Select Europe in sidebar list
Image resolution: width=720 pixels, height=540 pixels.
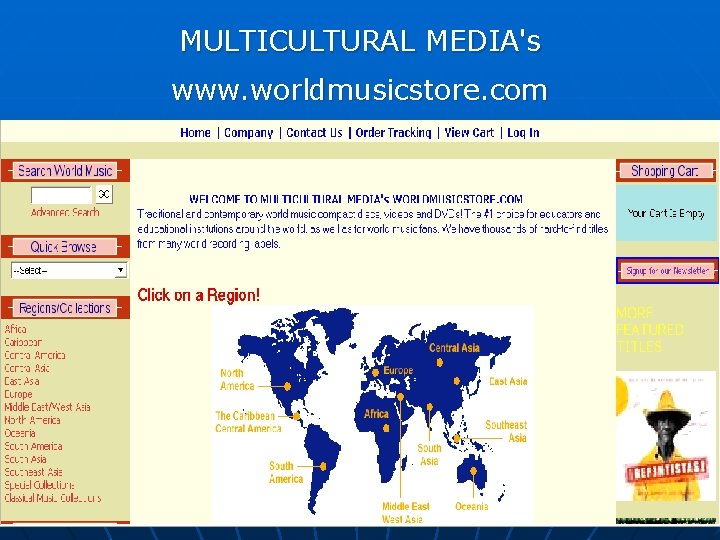(x=18, y=394)
